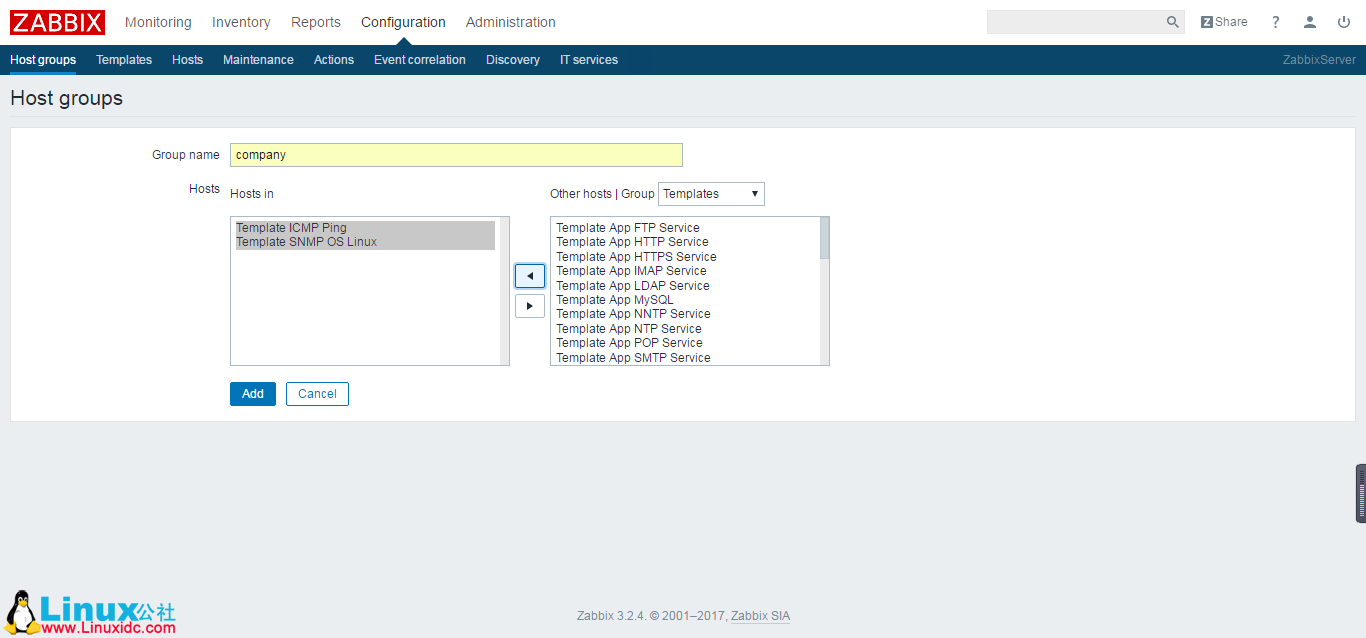Open the Share panel via the Z Share icon

click(1223, 21)
